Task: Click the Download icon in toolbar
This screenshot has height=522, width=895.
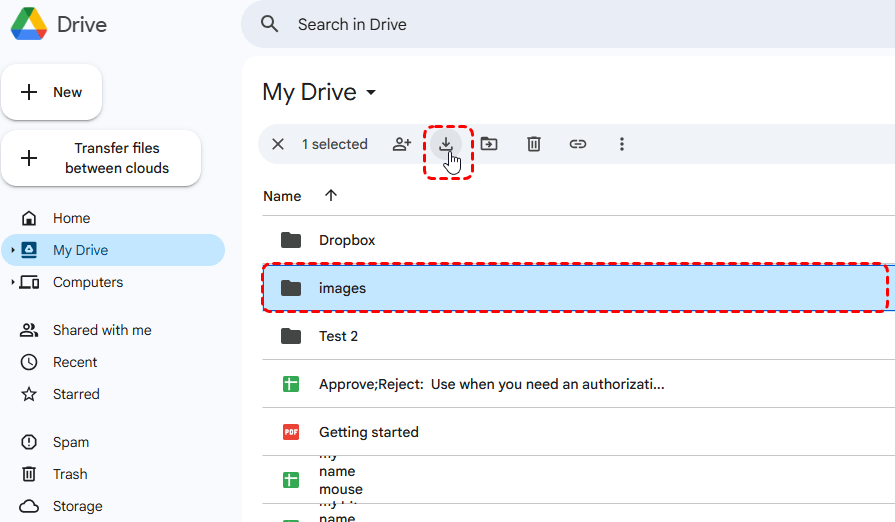Action: (446, 144)
